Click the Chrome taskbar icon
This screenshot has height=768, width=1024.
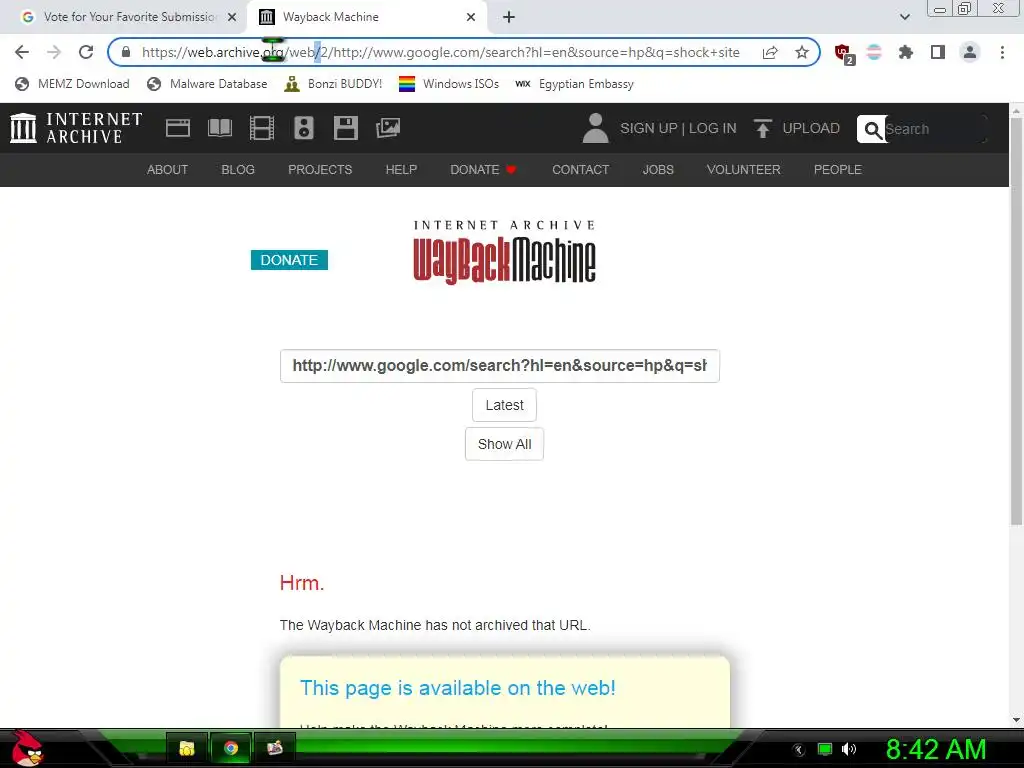231,748
